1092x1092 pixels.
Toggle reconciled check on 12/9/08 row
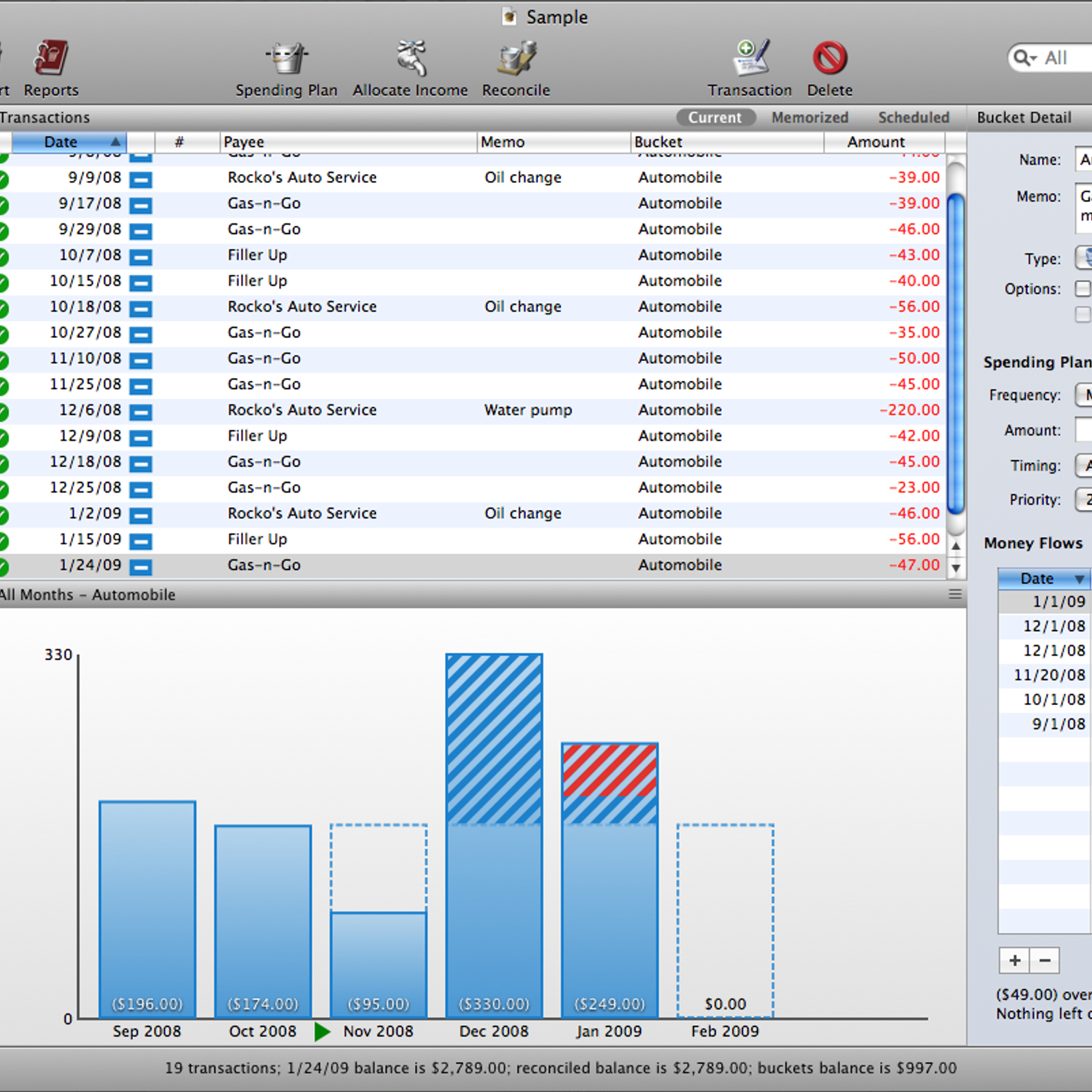tap(3, 437)
